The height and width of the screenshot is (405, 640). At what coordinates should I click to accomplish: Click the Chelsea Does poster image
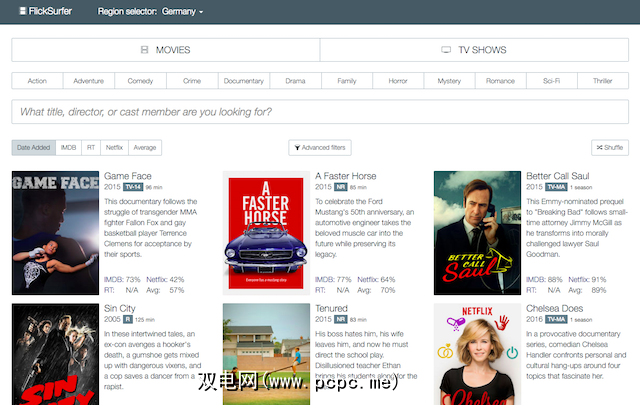477,355
